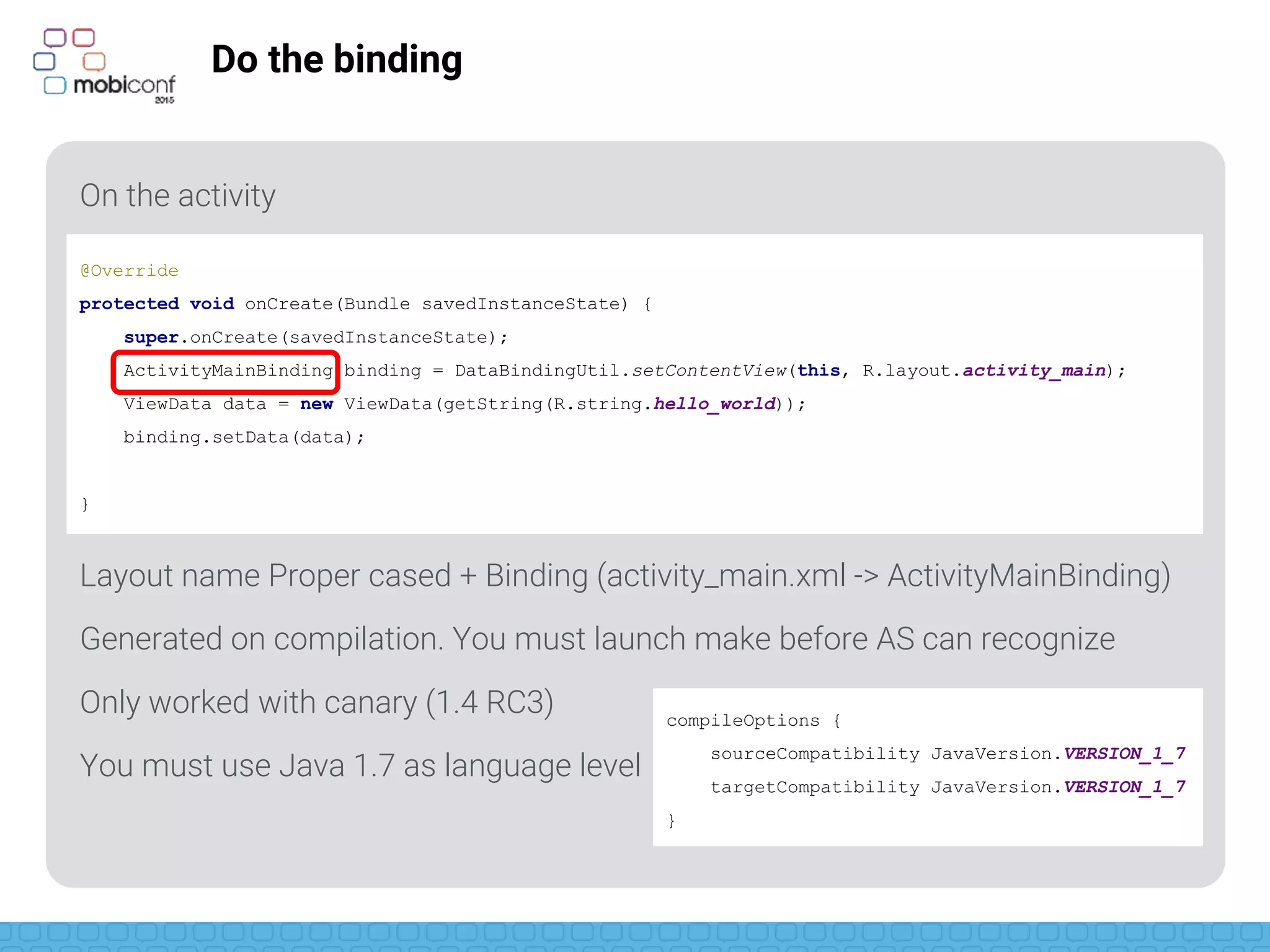Click the setContentView method call
Screen dimensions: 1270x952
click(x=709, y=371)
